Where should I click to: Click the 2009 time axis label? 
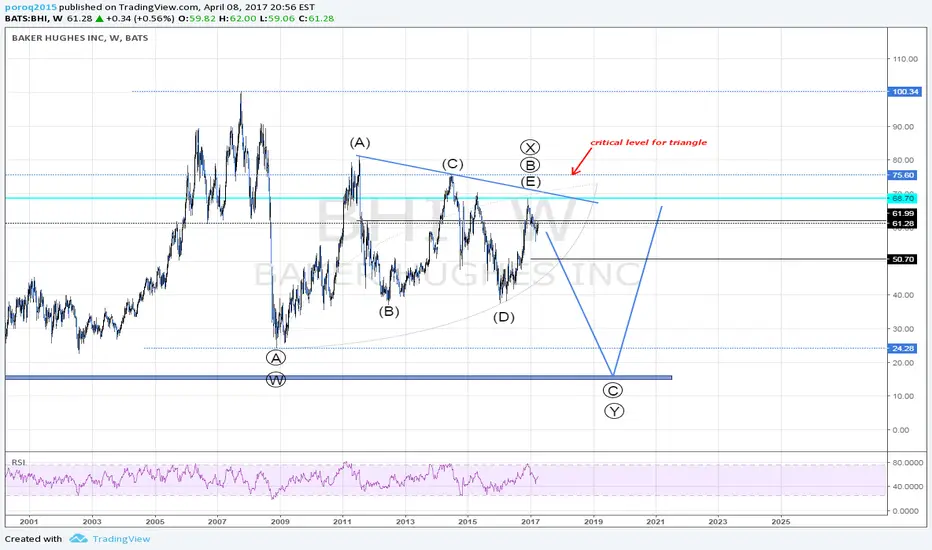tap(280, 521)
